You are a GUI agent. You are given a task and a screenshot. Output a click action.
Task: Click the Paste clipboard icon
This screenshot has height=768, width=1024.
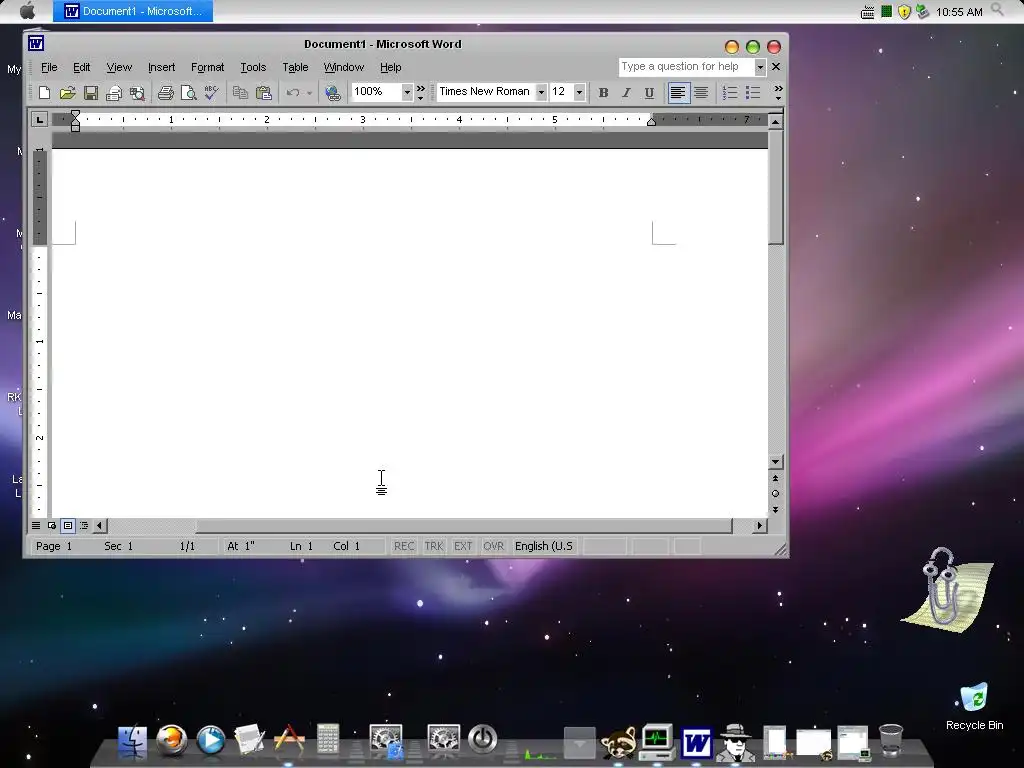click(264, 93)
